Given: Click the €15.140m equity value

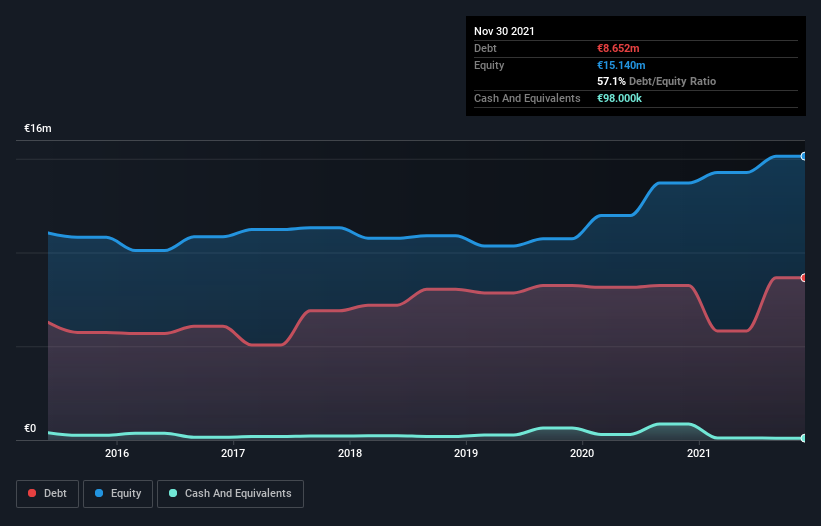Looking at the screenshot, I should (621, 65).
